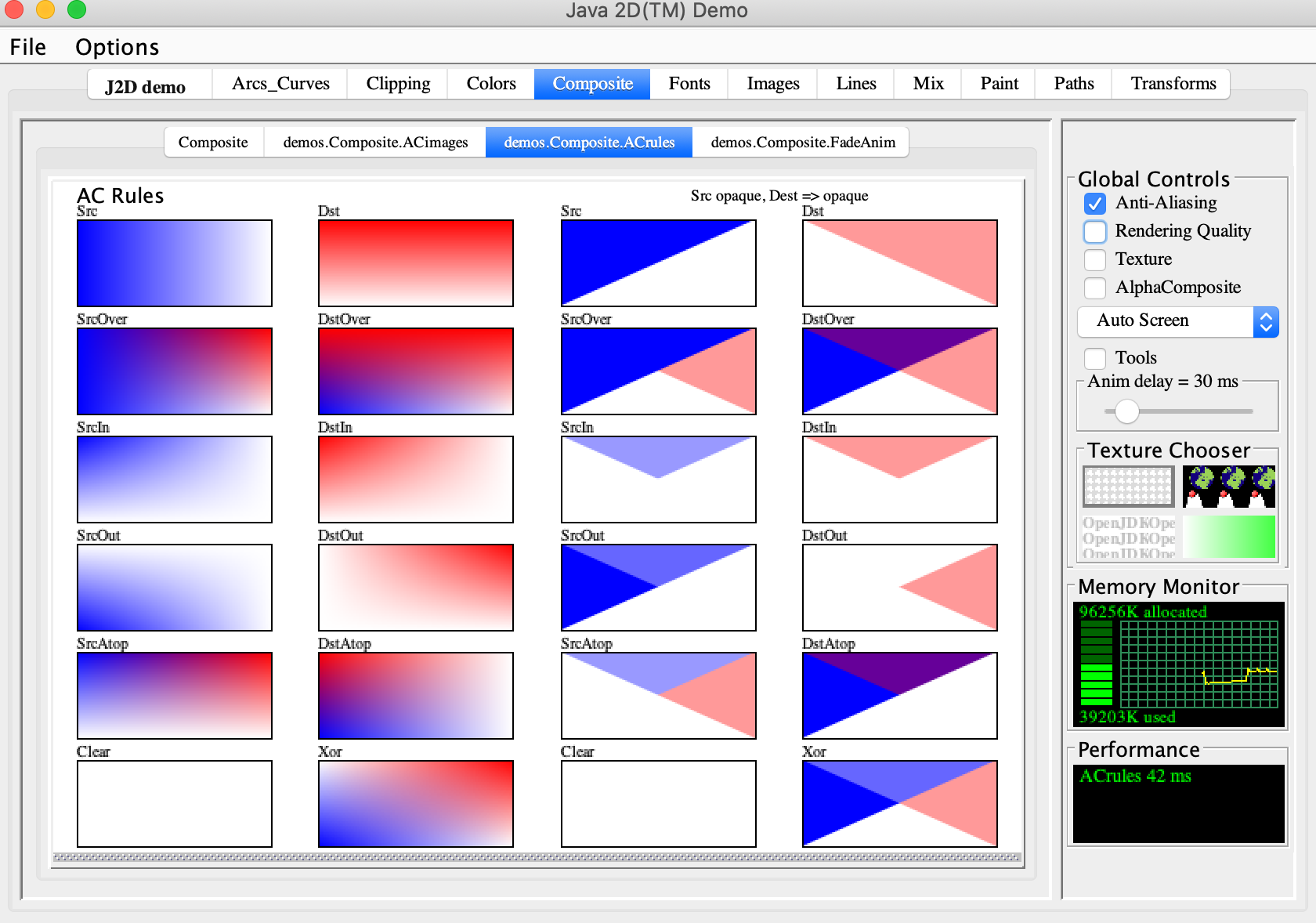Viewport: 1316px width, 923px height.
Task: Open the File menu
Action: pos(28,47)
